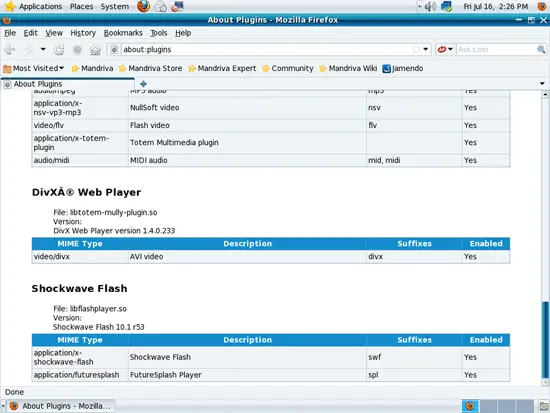This screenshot has height=413, width=550.
Task: Click the Stop loading button
Action: (x=77, y=50)
